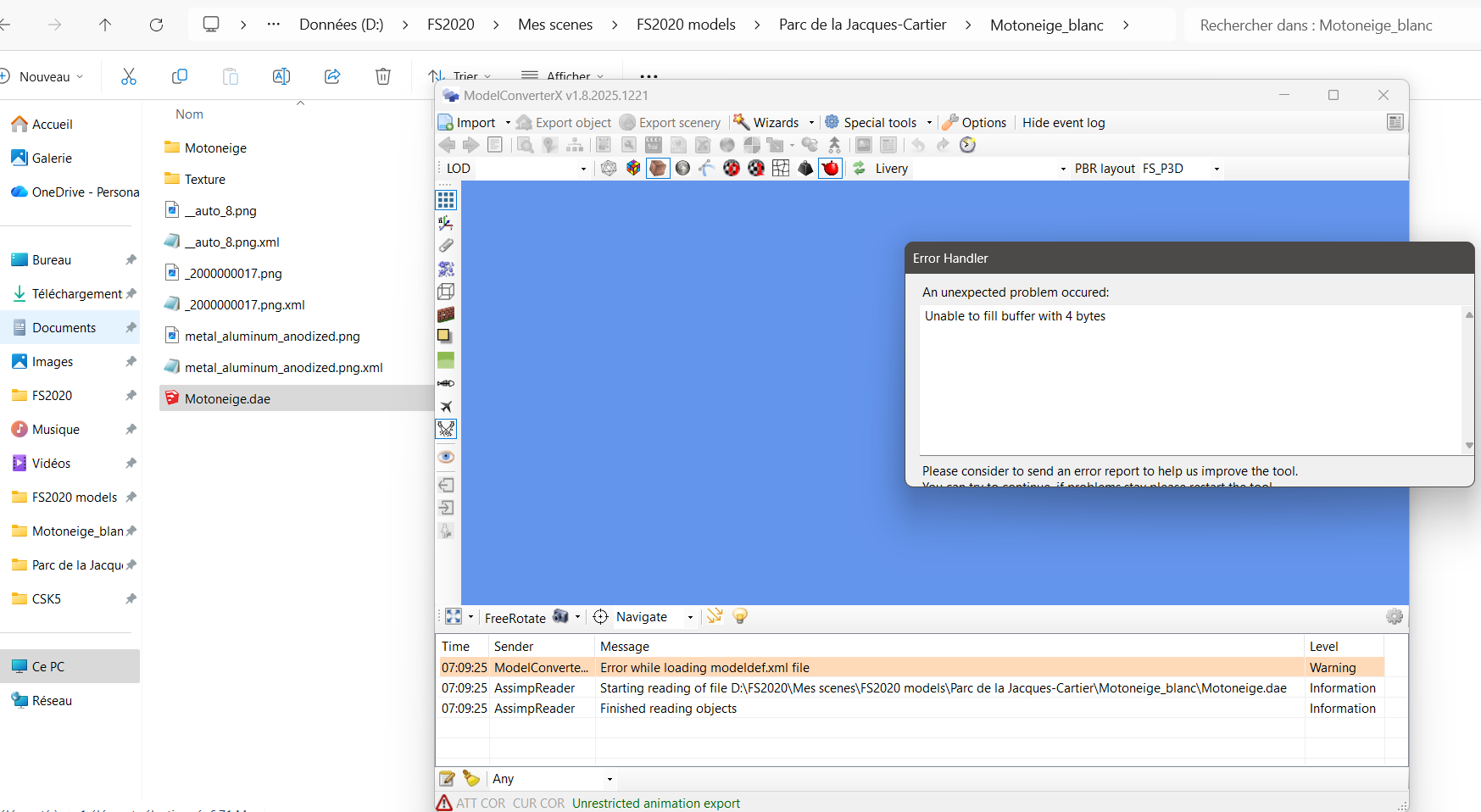Open the Special tools menu

point(871,123)
